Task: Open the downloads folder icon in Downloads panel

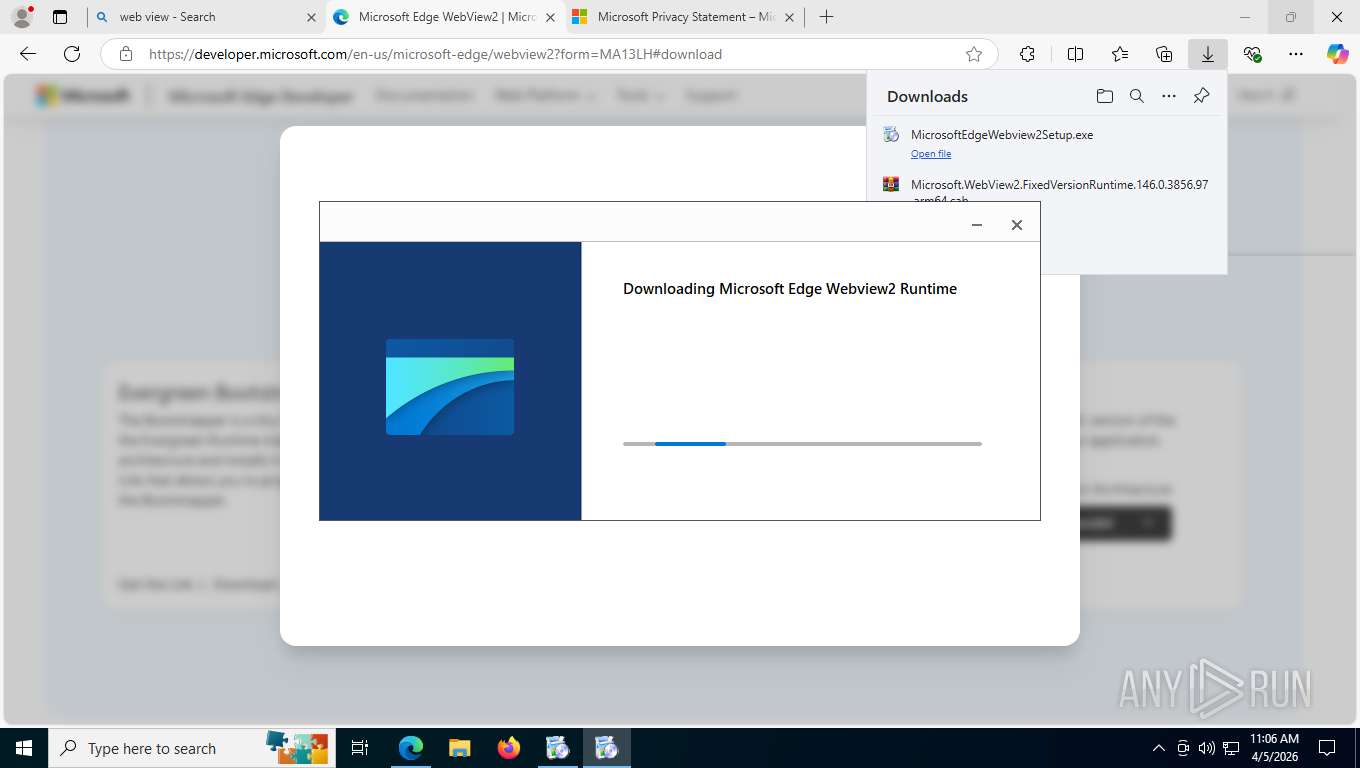Action: coord(1104,96)
